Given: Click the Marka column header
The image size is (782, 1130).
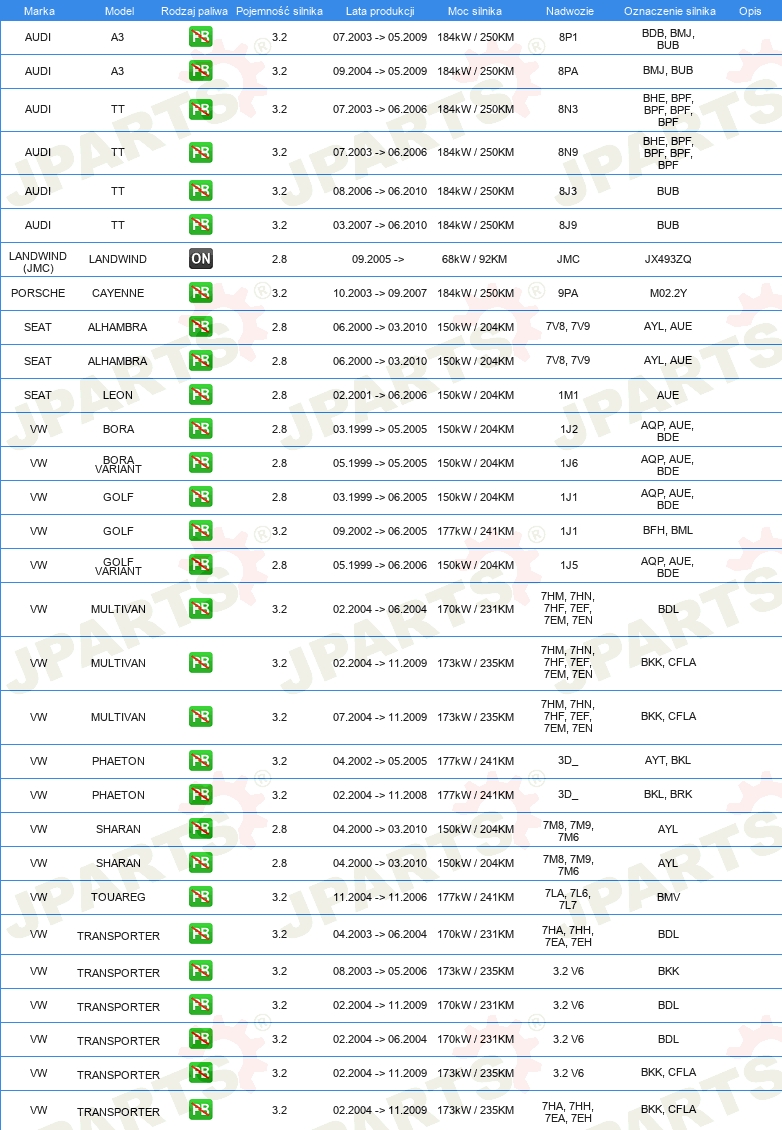Looking at the screenshot, I should [x=39, y=11].
